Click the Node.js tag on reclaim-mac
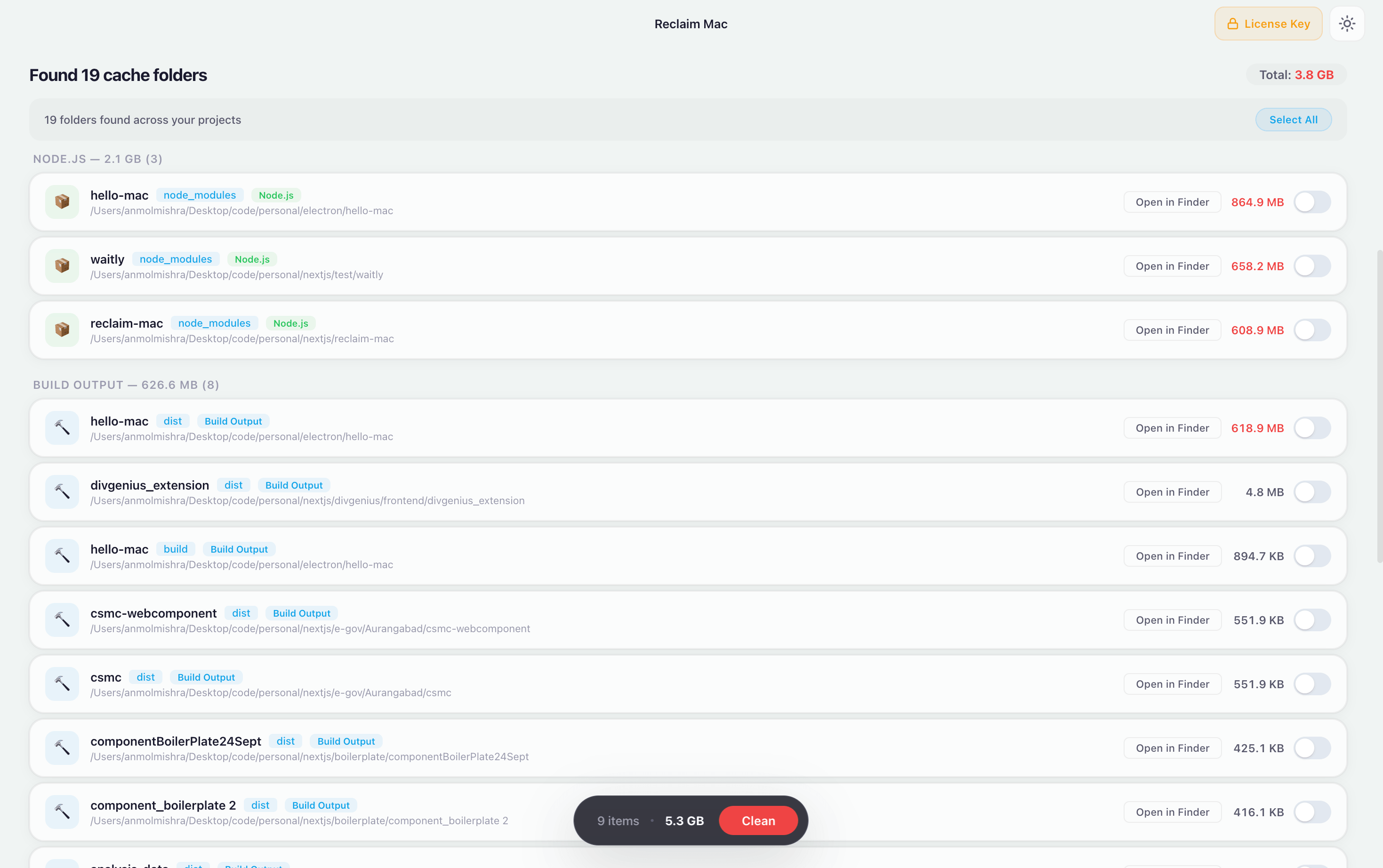Viewport: 1383px width, 868px height. [x=290, y=323]
